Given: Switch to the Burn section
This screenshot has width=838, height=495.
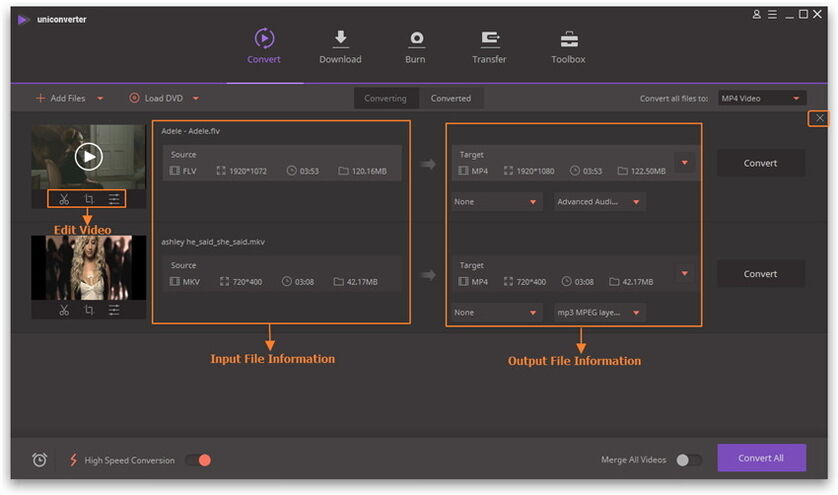Looking at the screenshot, I should click(x=415, y=47).
